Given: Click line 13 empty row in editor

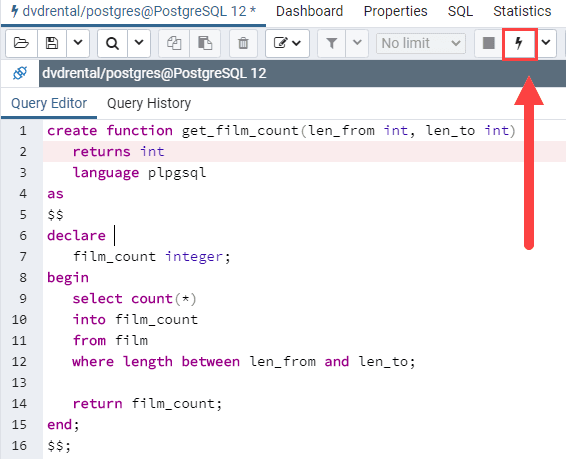Looking at the screenshot, I should coord(304,382).
